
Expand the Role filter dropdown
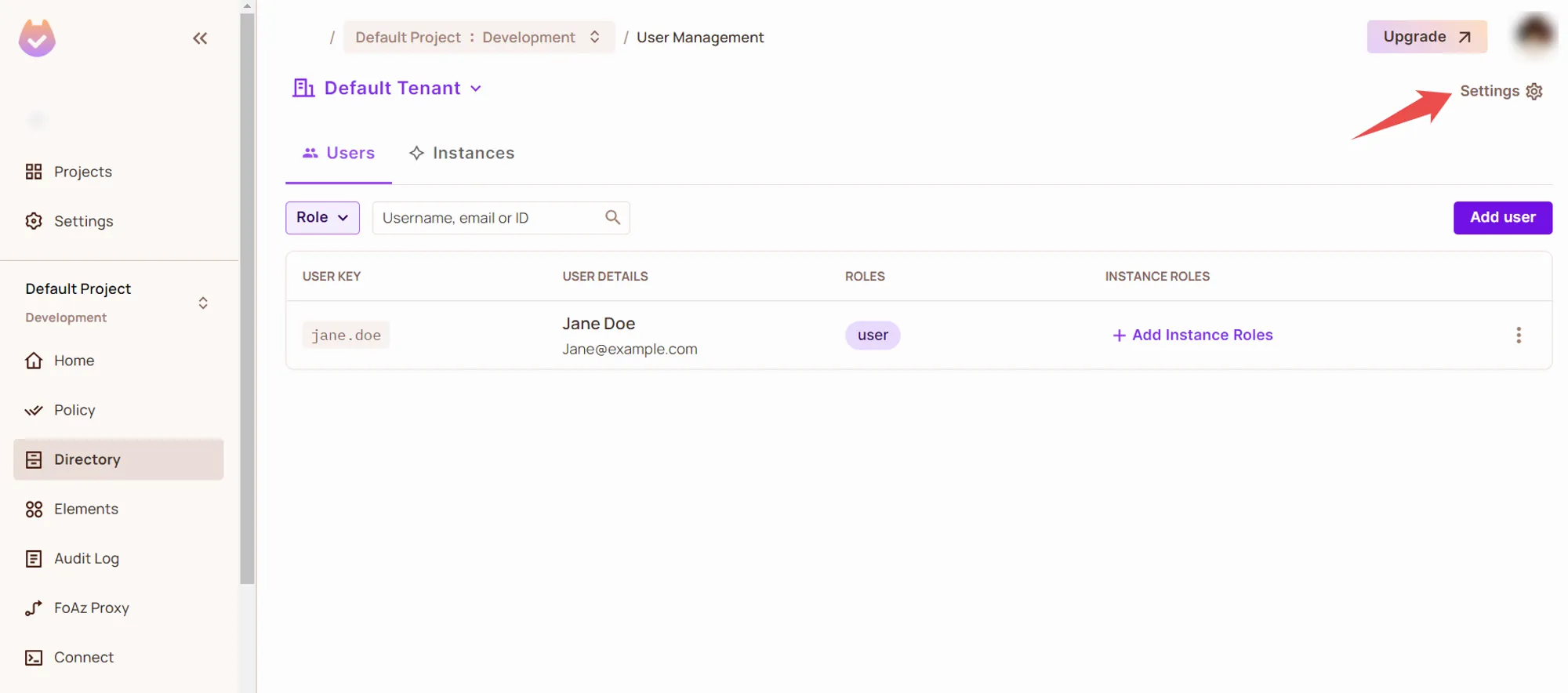322,218
